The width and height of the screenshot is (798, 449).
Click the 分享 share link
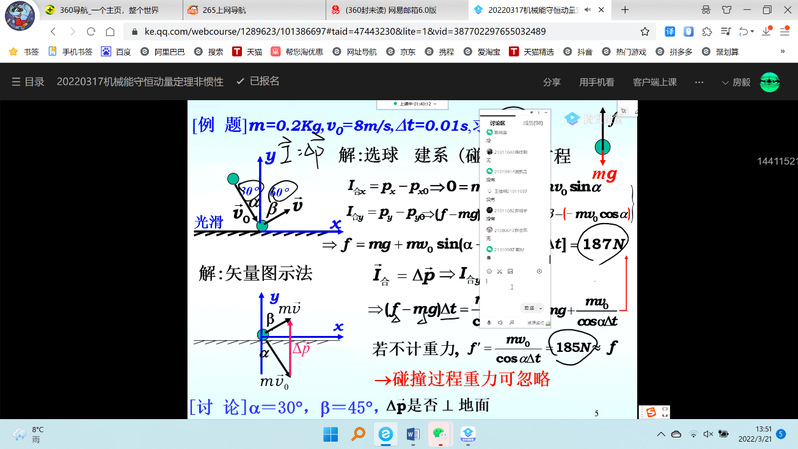click(x=551, y=82)
